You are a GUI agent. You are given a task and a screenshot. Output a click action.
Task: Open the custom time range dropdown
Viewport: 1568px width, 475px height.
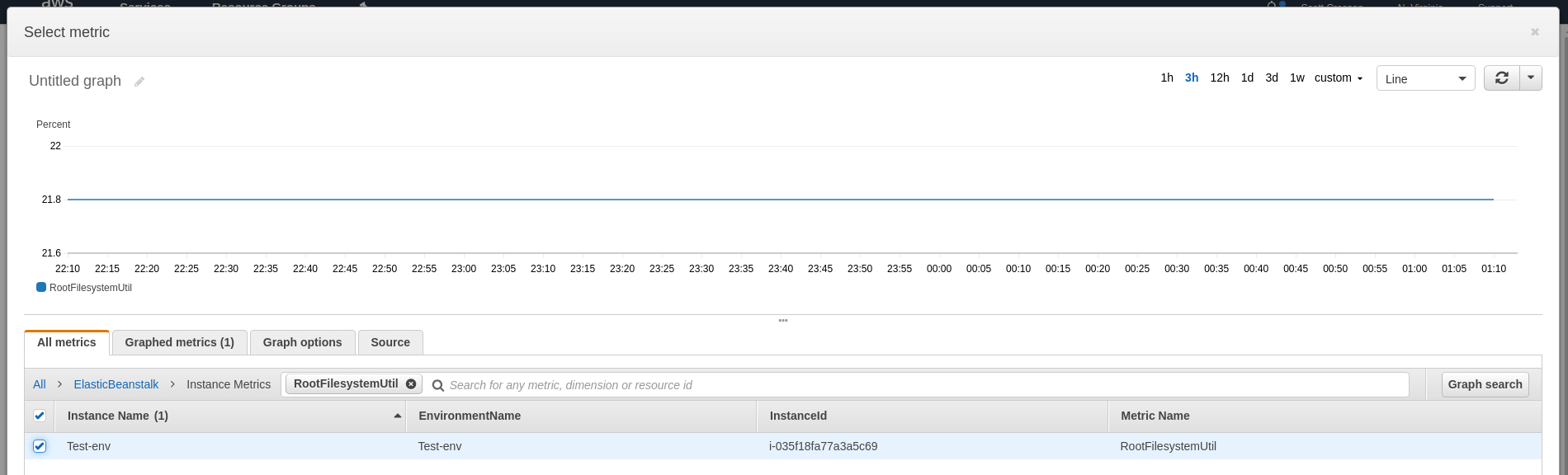(x=1339, y=78)
